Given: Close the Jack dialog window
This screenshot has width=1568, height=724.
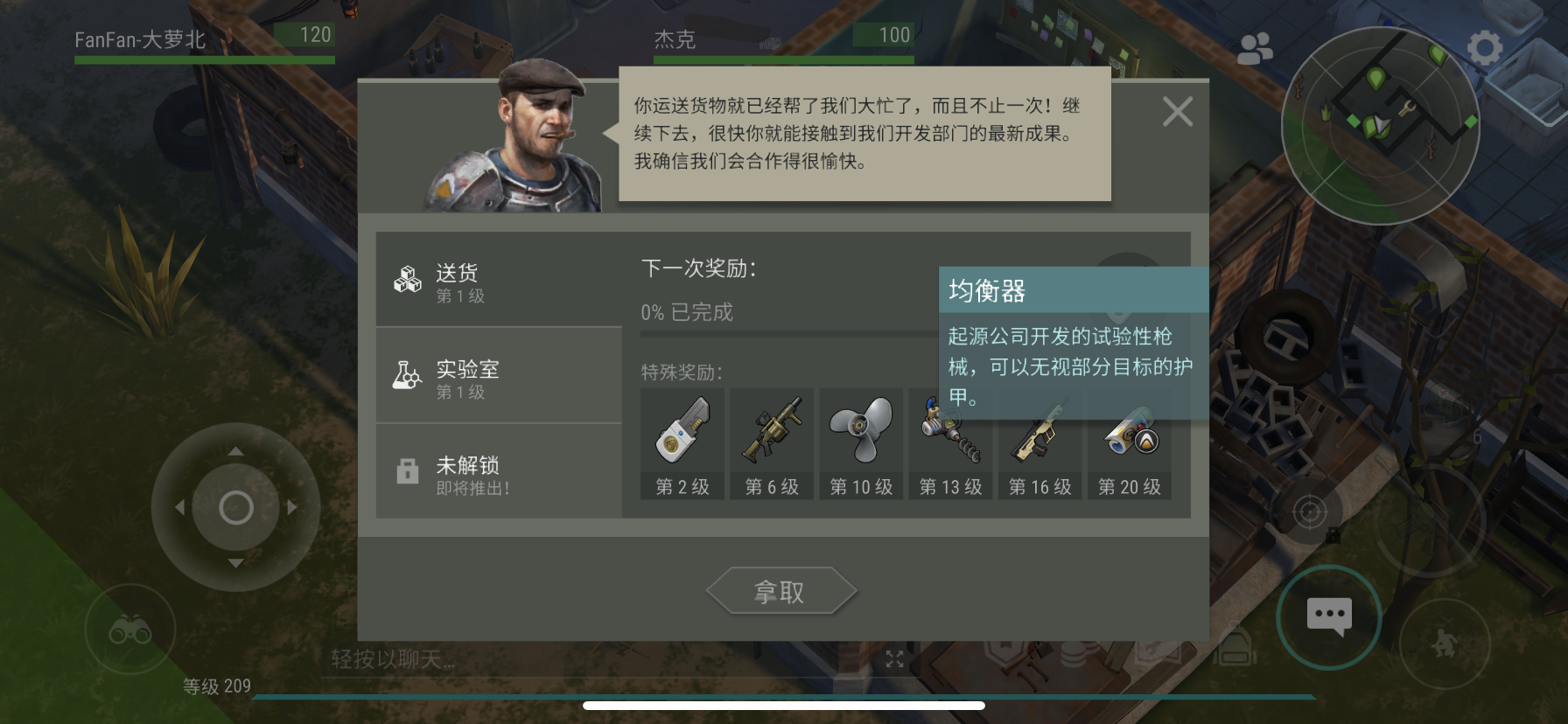Looking at the screenshot, I should (1178, 112).
